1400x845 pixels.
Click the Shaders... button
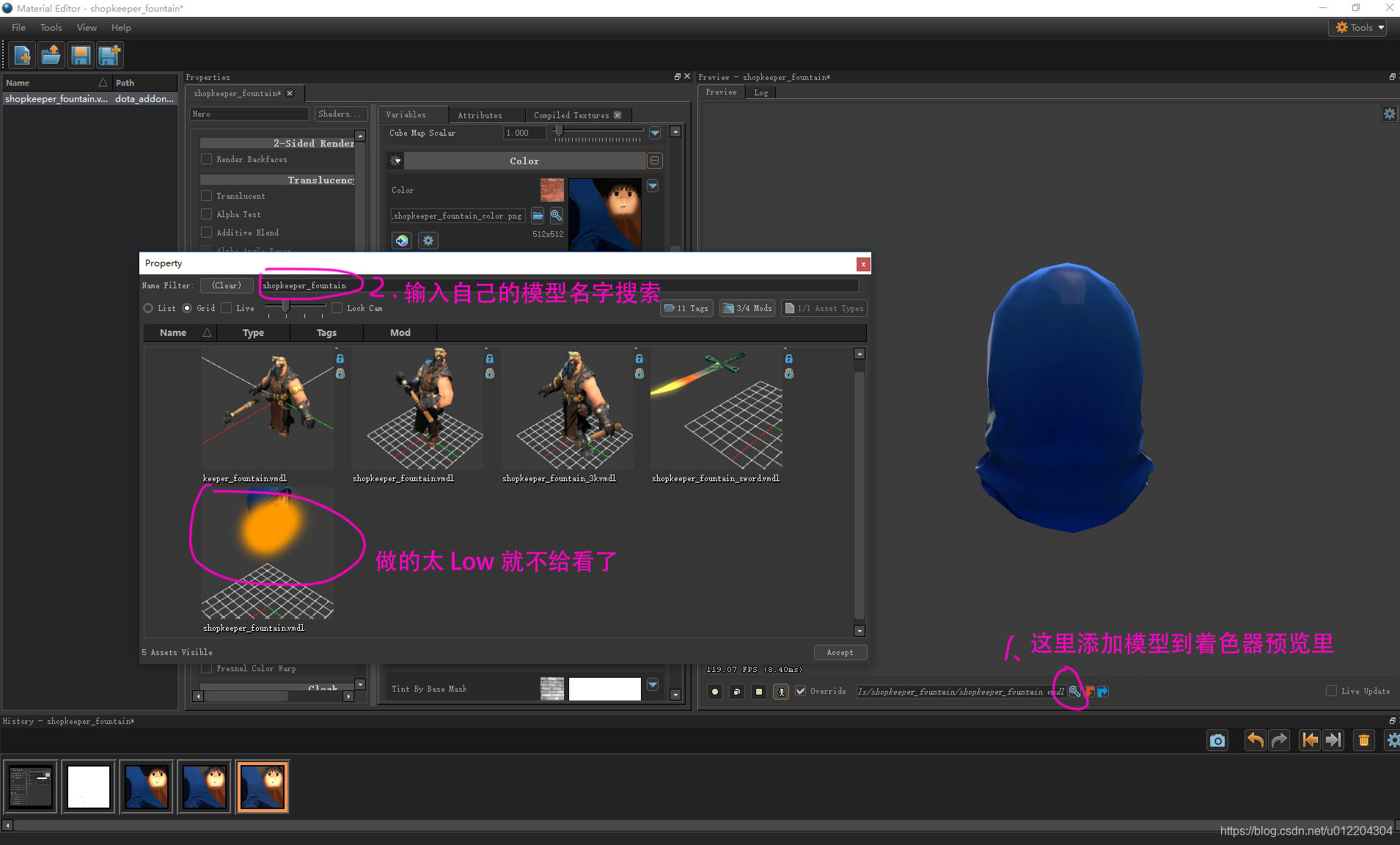[x=340, y=114]
